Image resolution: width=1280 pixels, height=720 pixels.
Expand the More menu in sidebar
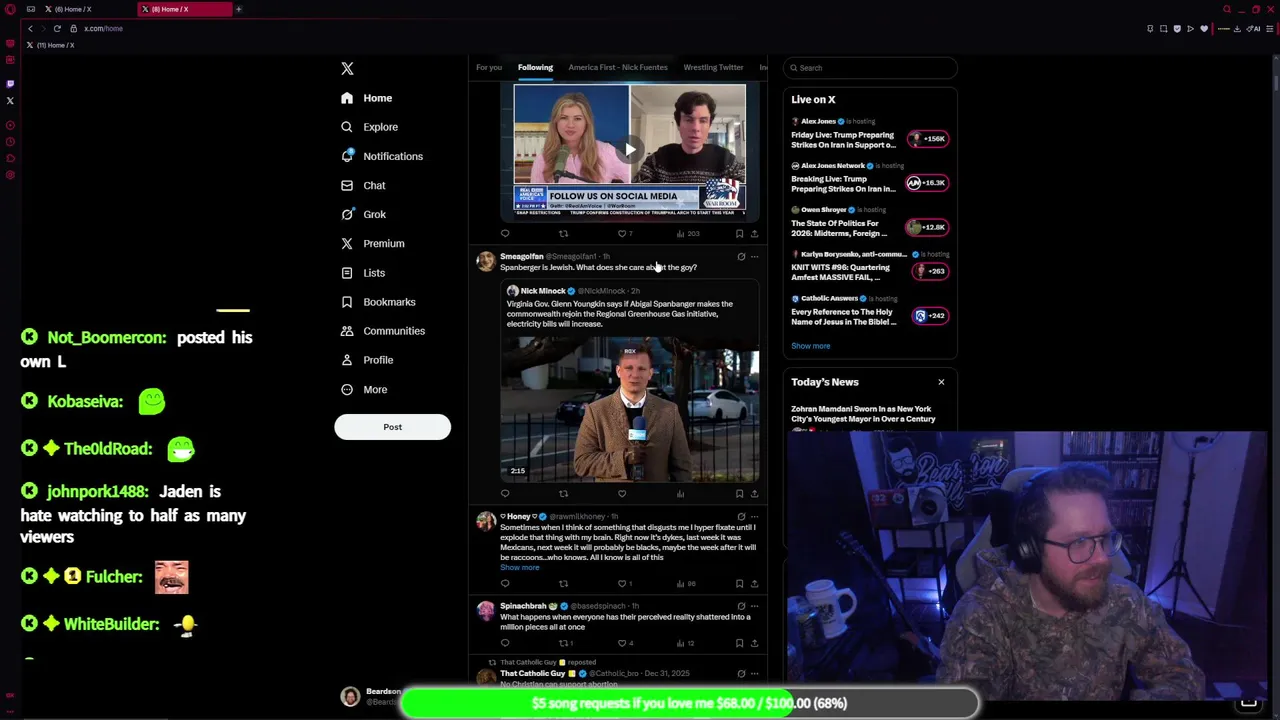[x=363, y=389]
